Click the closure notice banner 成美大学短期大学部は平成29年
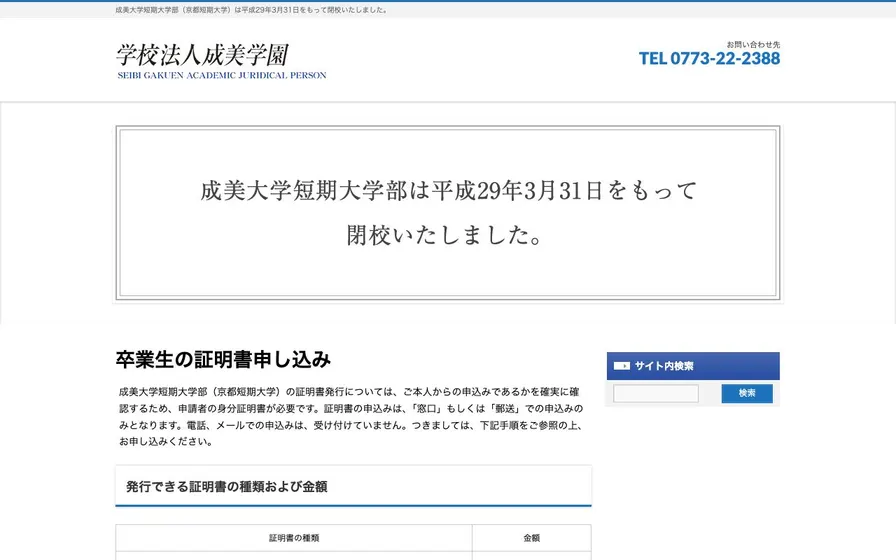The height and width of the screenshot is (560, 896). [448, 213]
